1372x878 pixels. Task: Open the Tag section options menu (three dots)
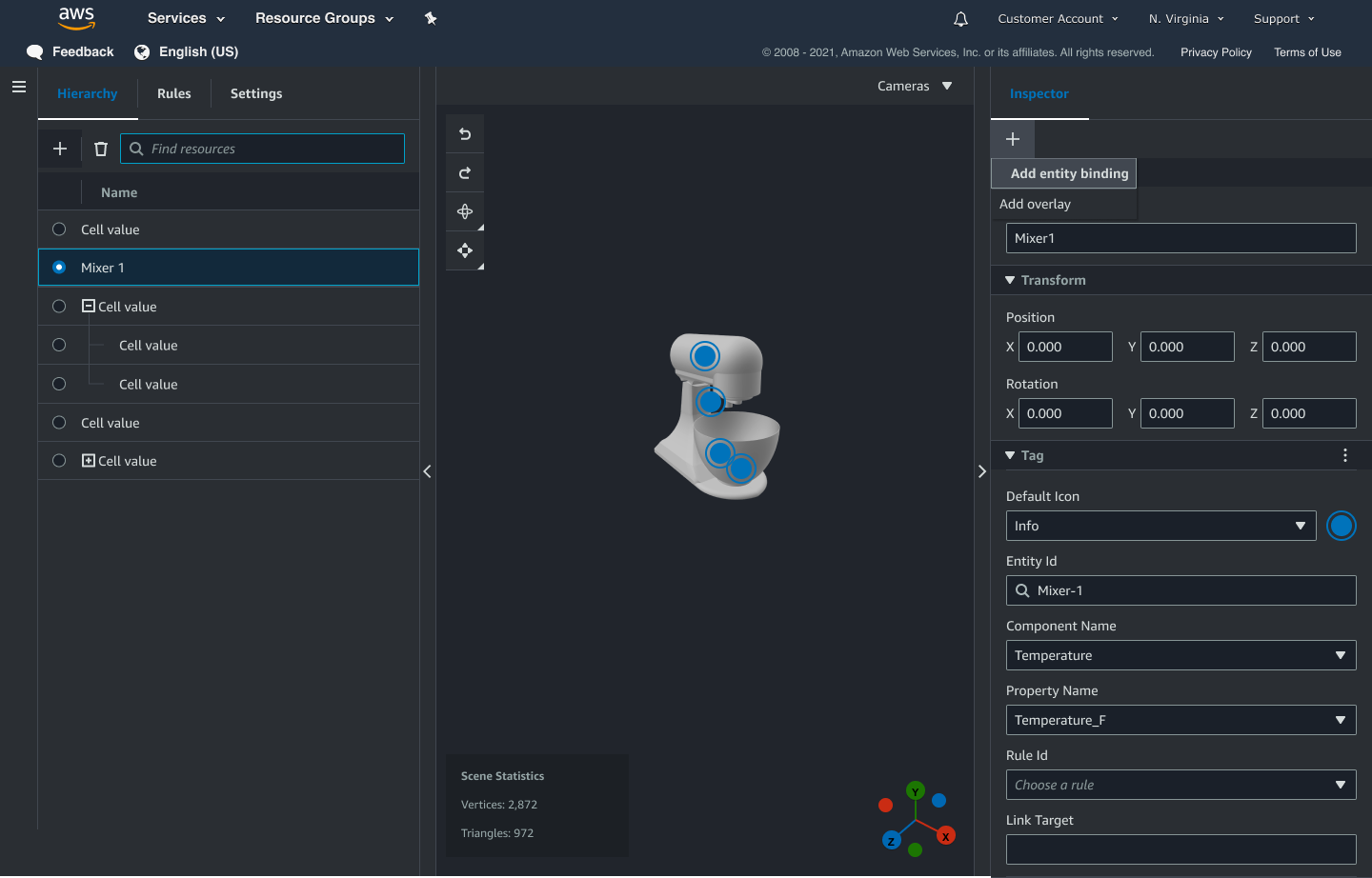pyautogui.click(x=1344, y=455)
